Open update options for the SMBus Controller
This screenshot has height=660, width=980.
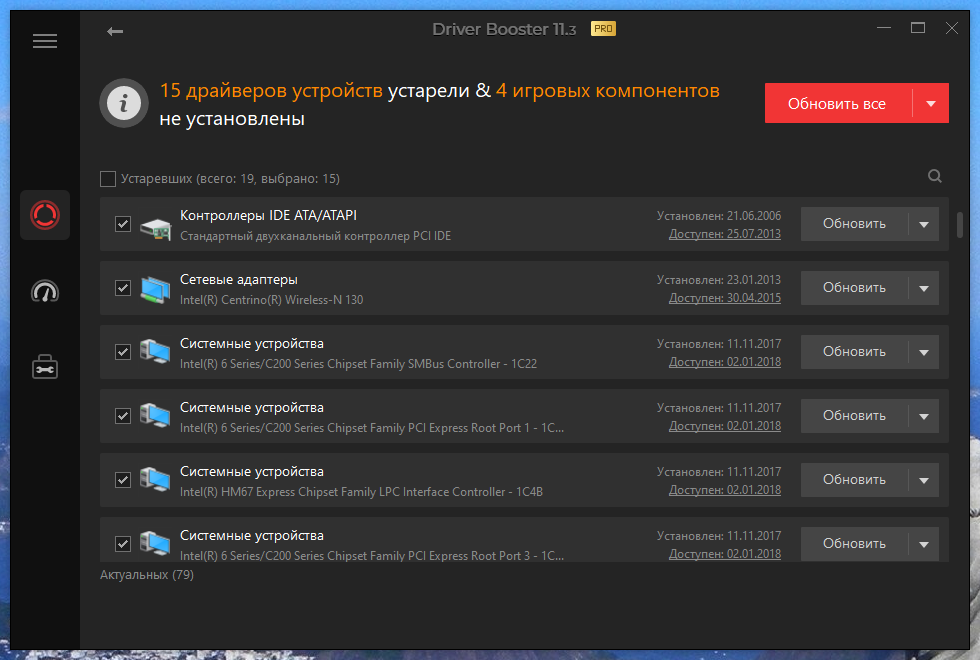[924, 352]
